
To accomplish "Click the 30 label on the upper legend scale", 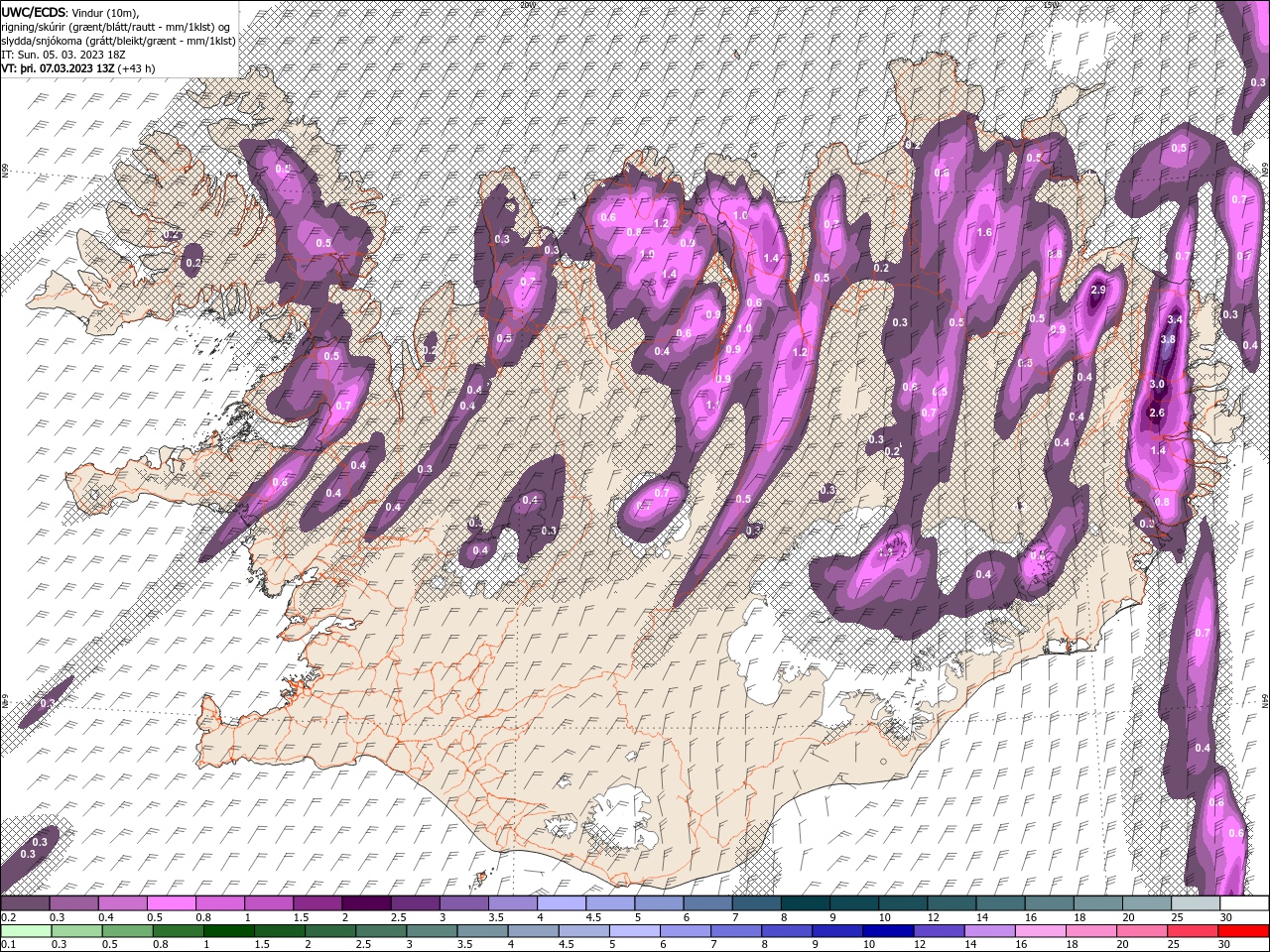I will point(1228,917).
